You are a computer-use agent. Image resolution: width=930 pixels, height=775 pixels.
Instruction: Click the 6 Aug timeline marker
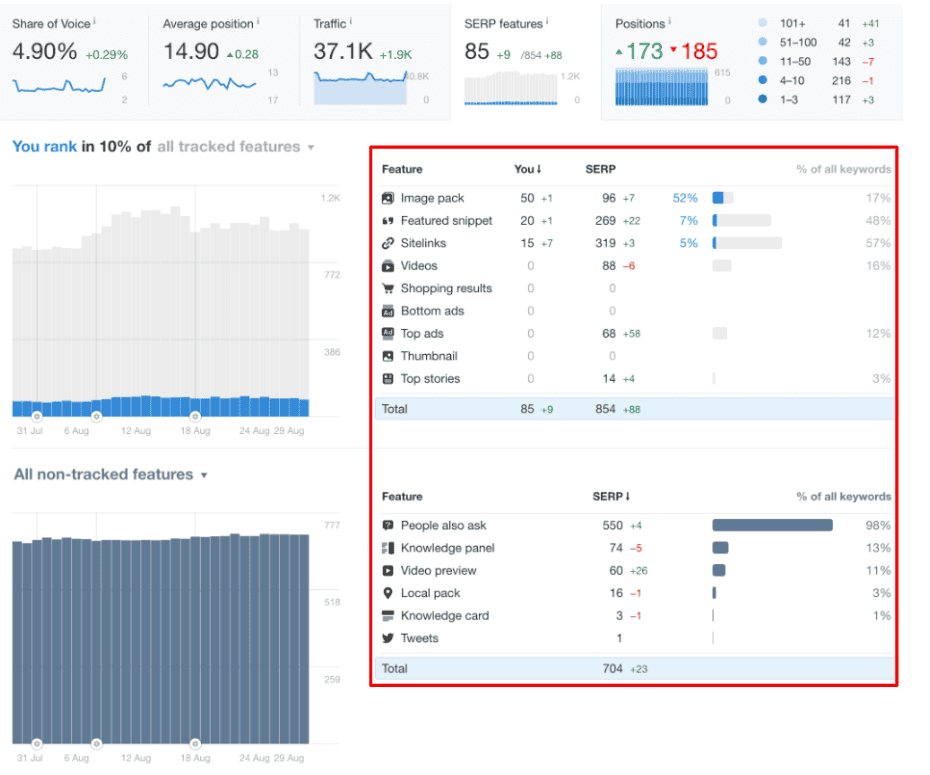[x=97, y=415]
